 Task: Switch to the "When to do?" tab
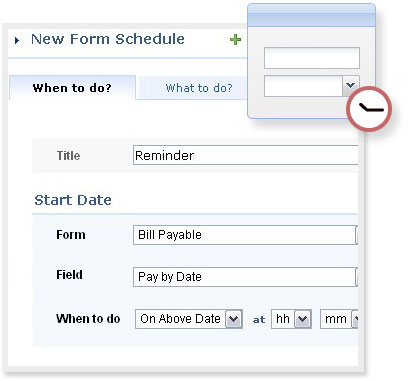coord(72,88)
